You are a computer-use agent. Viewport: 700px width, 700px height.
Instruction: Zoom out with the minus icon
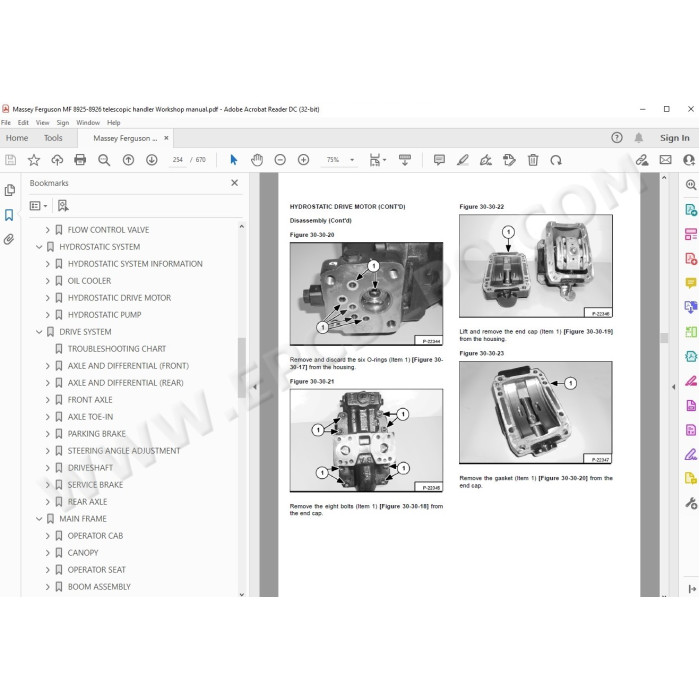(x=280, y=160)
